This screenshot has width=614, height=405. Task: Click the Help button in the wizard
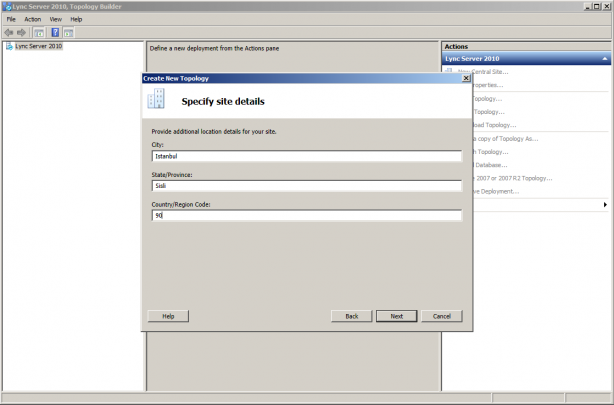(168, 316)
